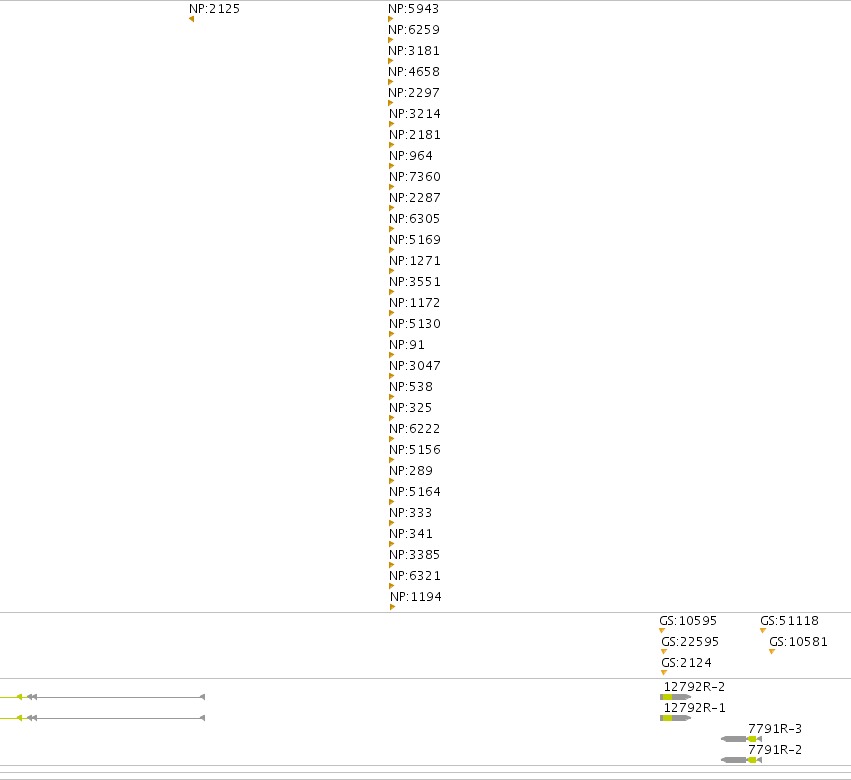Image resolution: width=851 pixels, height=780 pixels.
Task: Select the NP:6259 feature label
Action: click(414, 30)
